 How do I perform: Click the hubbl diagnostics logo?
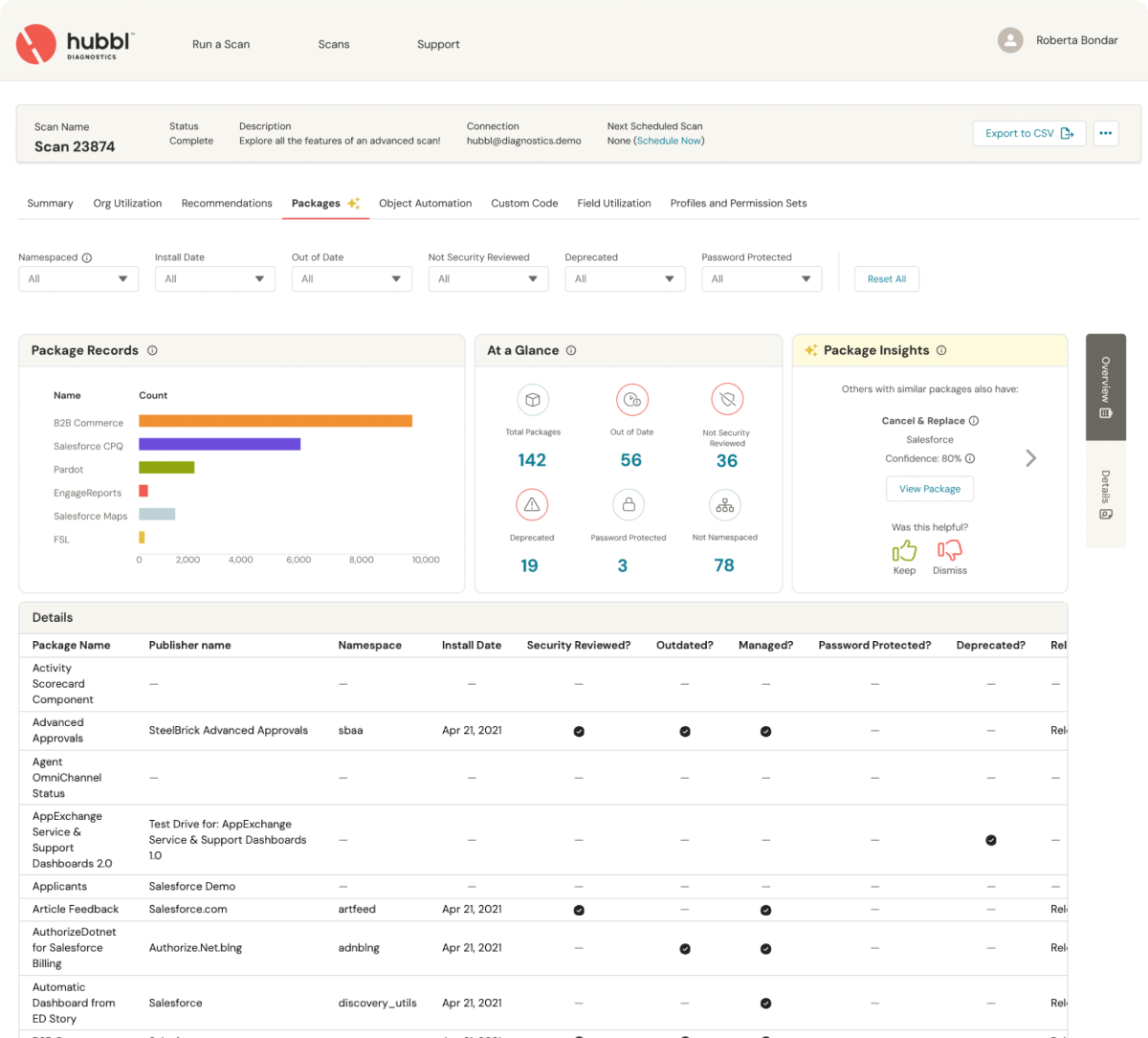pos(75,44)
